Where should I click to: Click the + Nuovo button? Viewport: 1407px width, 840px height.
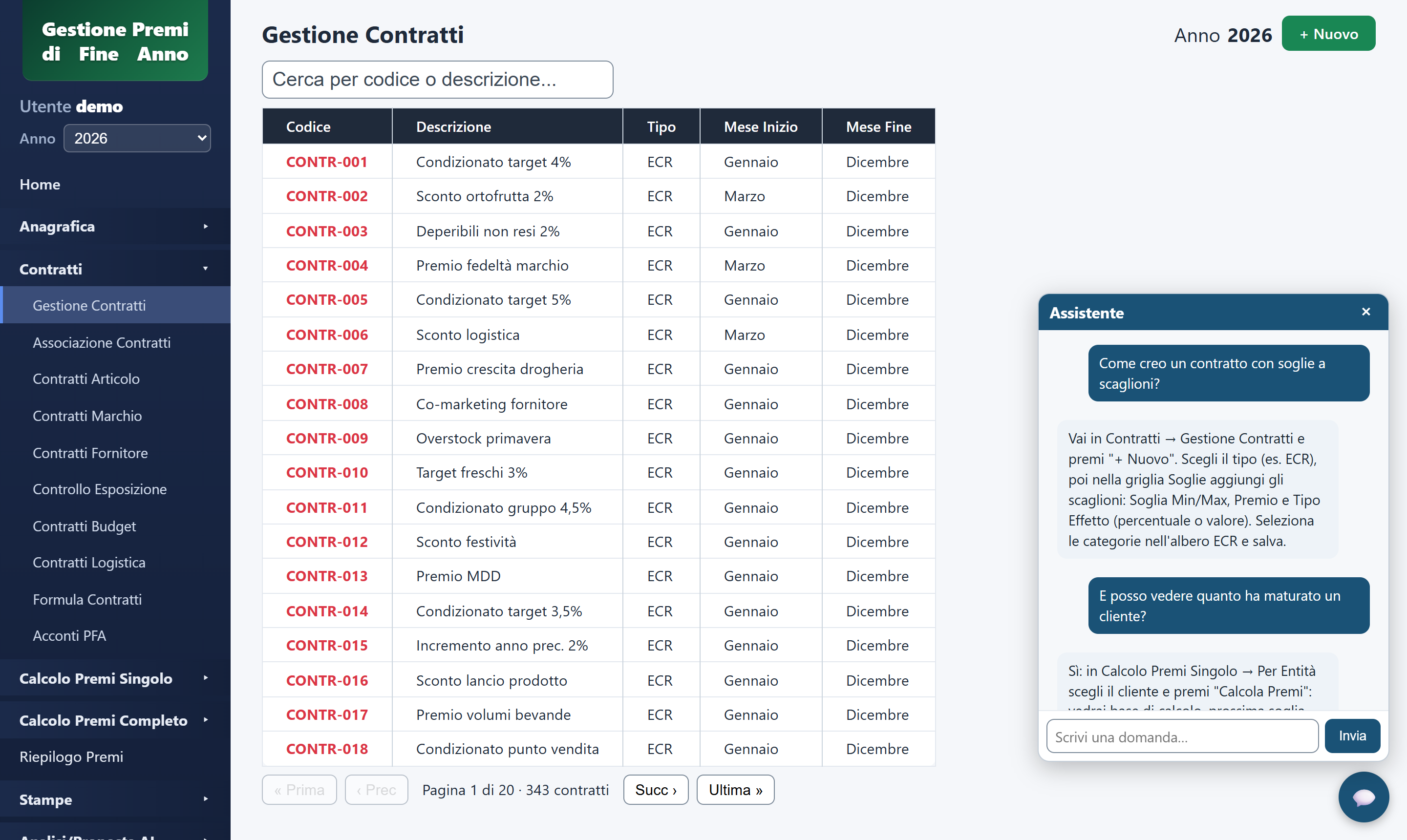click(x=1328, y=34)
